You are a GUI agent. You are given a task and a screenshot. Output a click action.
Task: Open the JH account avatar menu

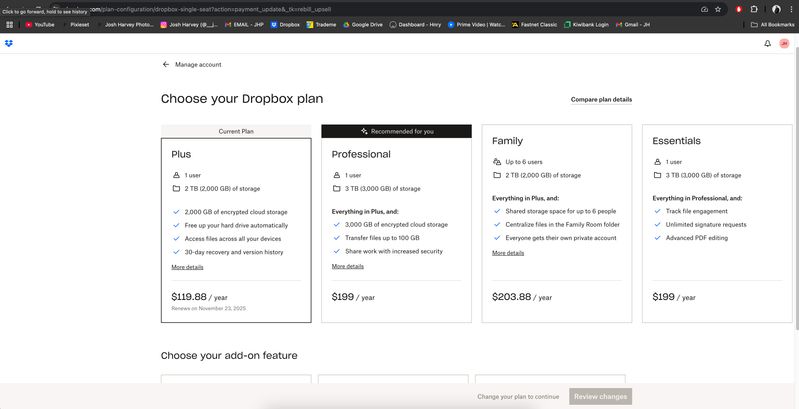784,43
